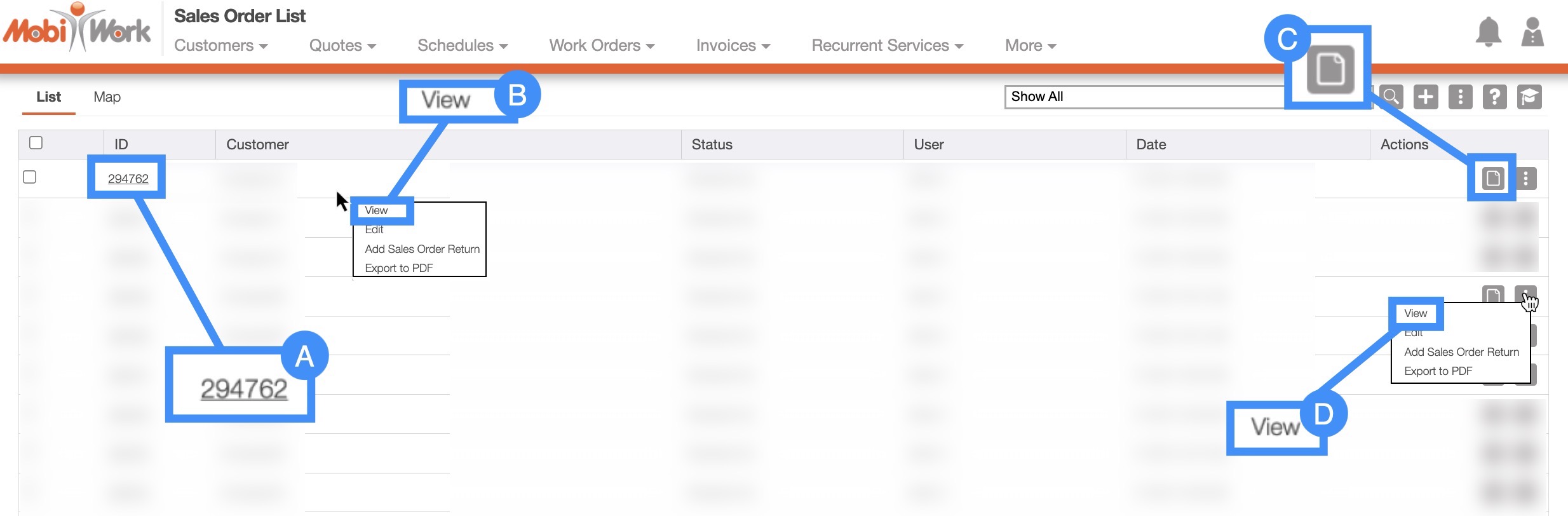The width and height of the screenshot is (1568, 516).
Task: Click the graduation cap training icon
Action: (x=1529, y=97)
